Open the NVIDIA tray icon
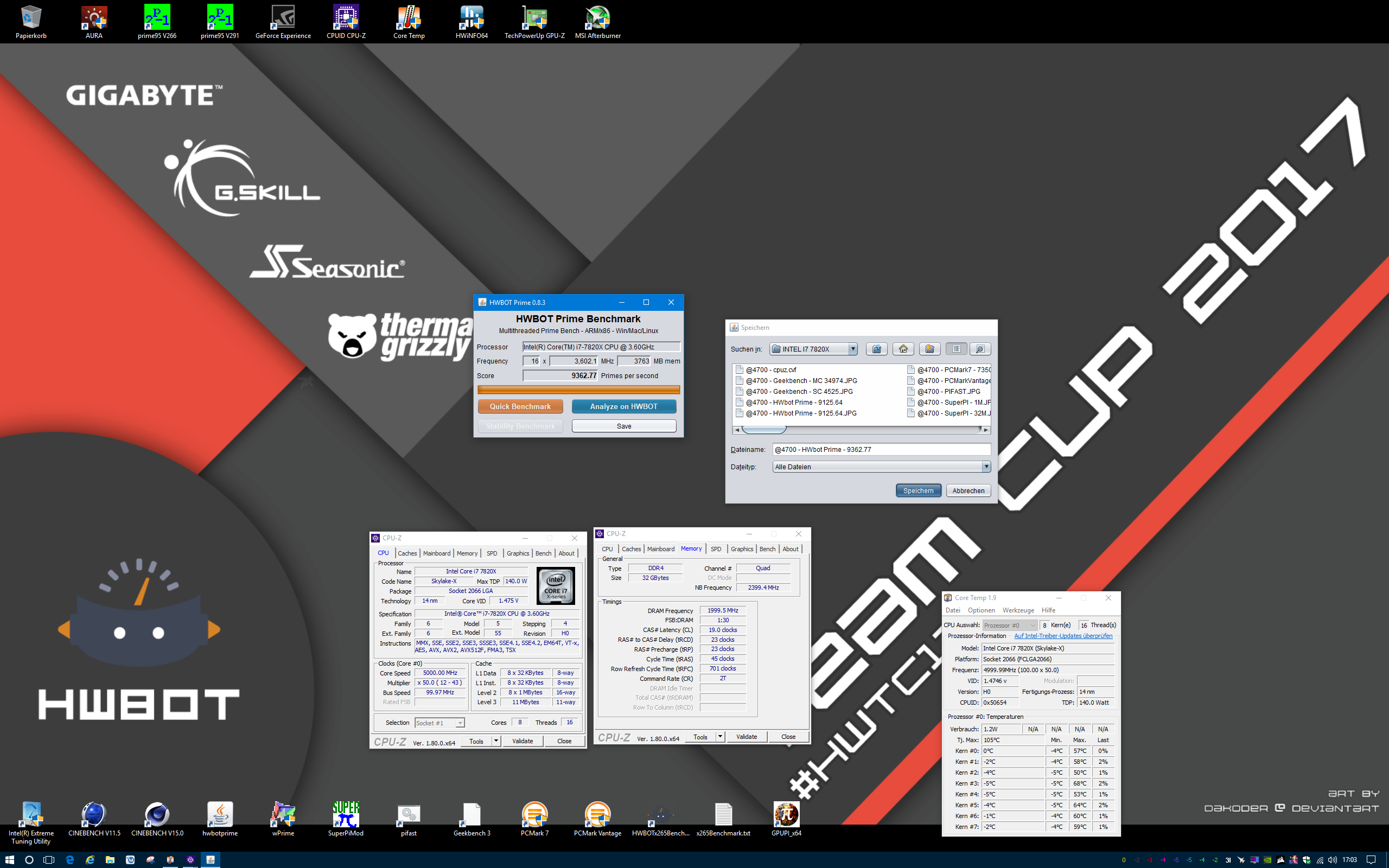Screen dimensions: 1389x868 click(1267, 860)
